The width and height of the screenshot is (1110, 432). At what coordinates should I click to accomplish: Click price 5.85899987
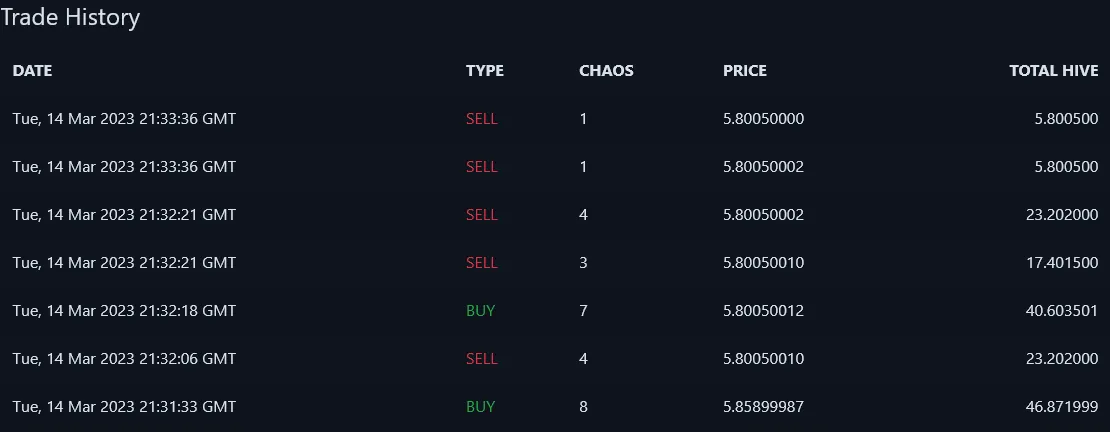[x=764, y=407]
